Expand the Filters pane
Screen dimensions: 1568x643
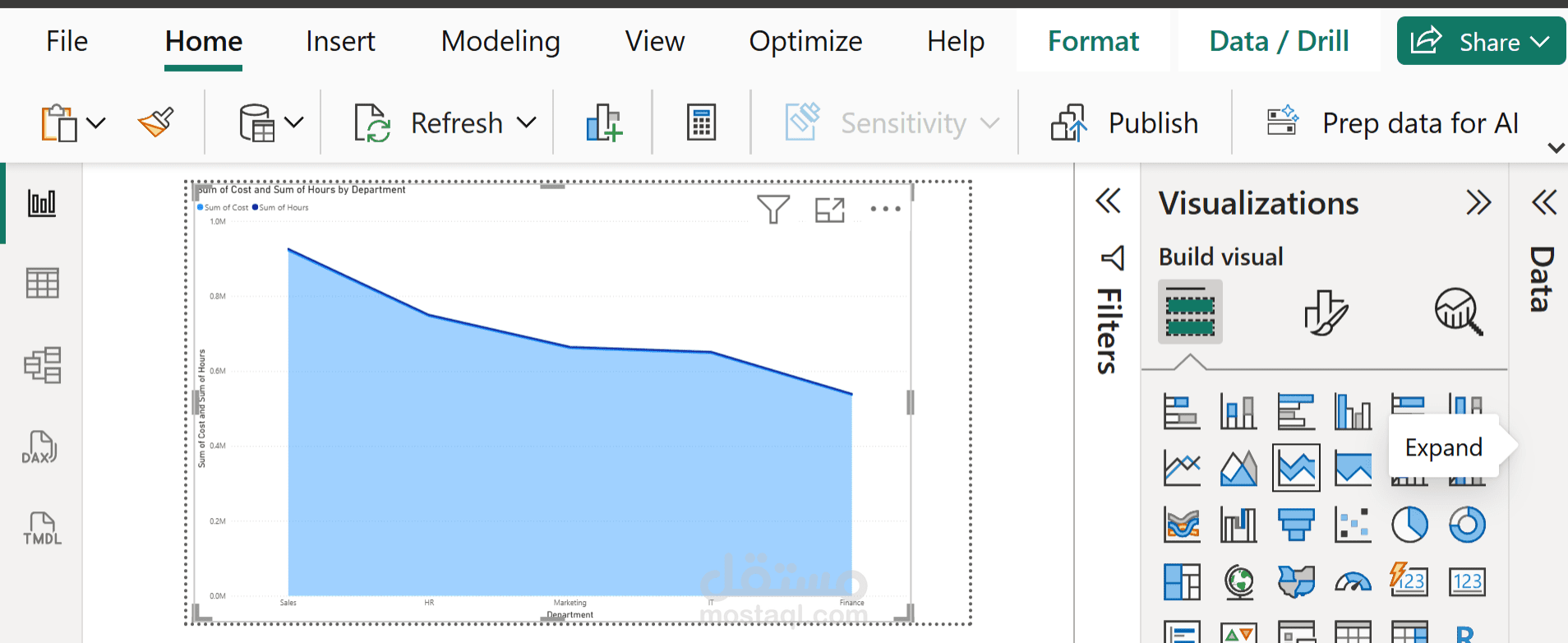[x=1109, y=201]
